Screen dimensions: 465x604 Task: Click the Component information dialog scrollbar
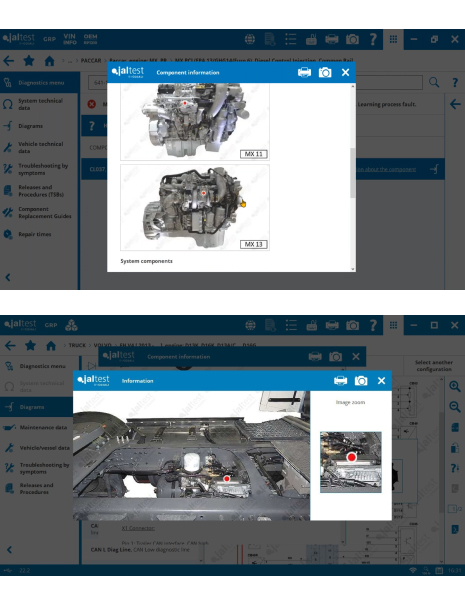[353, 173]
